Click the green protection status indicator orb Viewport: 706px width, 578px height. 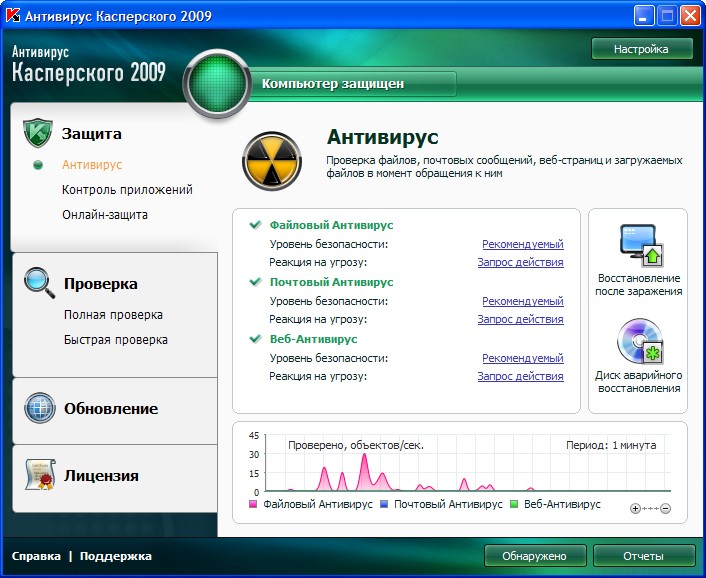[x=217, y=84]
